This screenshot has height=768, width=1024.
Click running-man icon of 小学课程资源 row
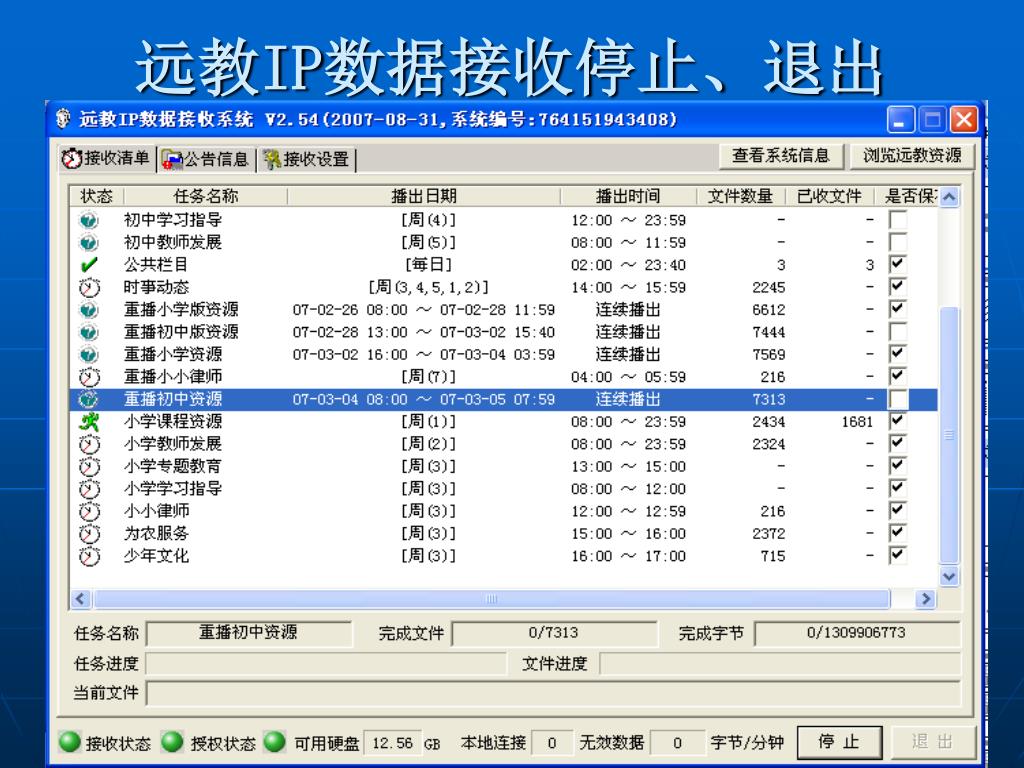[x=89, y=422]
